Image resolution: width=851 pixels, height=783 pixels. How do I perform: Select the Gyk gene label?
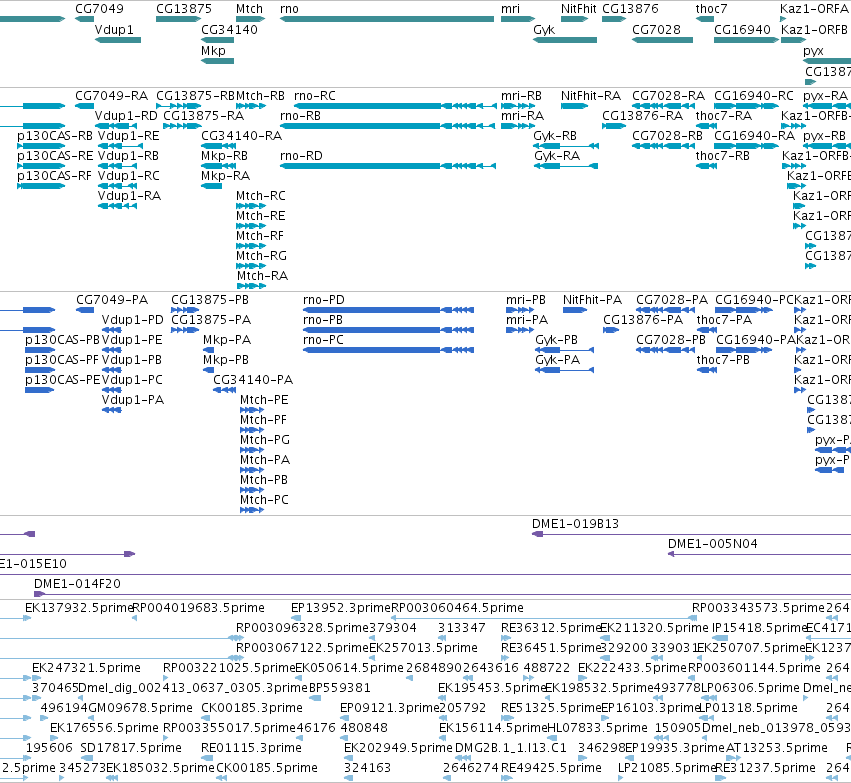point(544,30)
